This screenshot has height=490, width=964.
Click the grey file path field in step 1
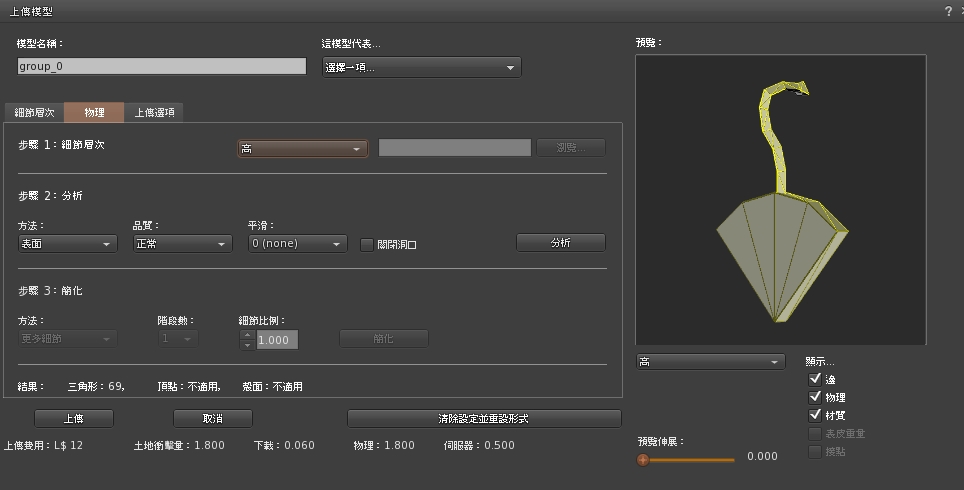[x=454, y=148]
